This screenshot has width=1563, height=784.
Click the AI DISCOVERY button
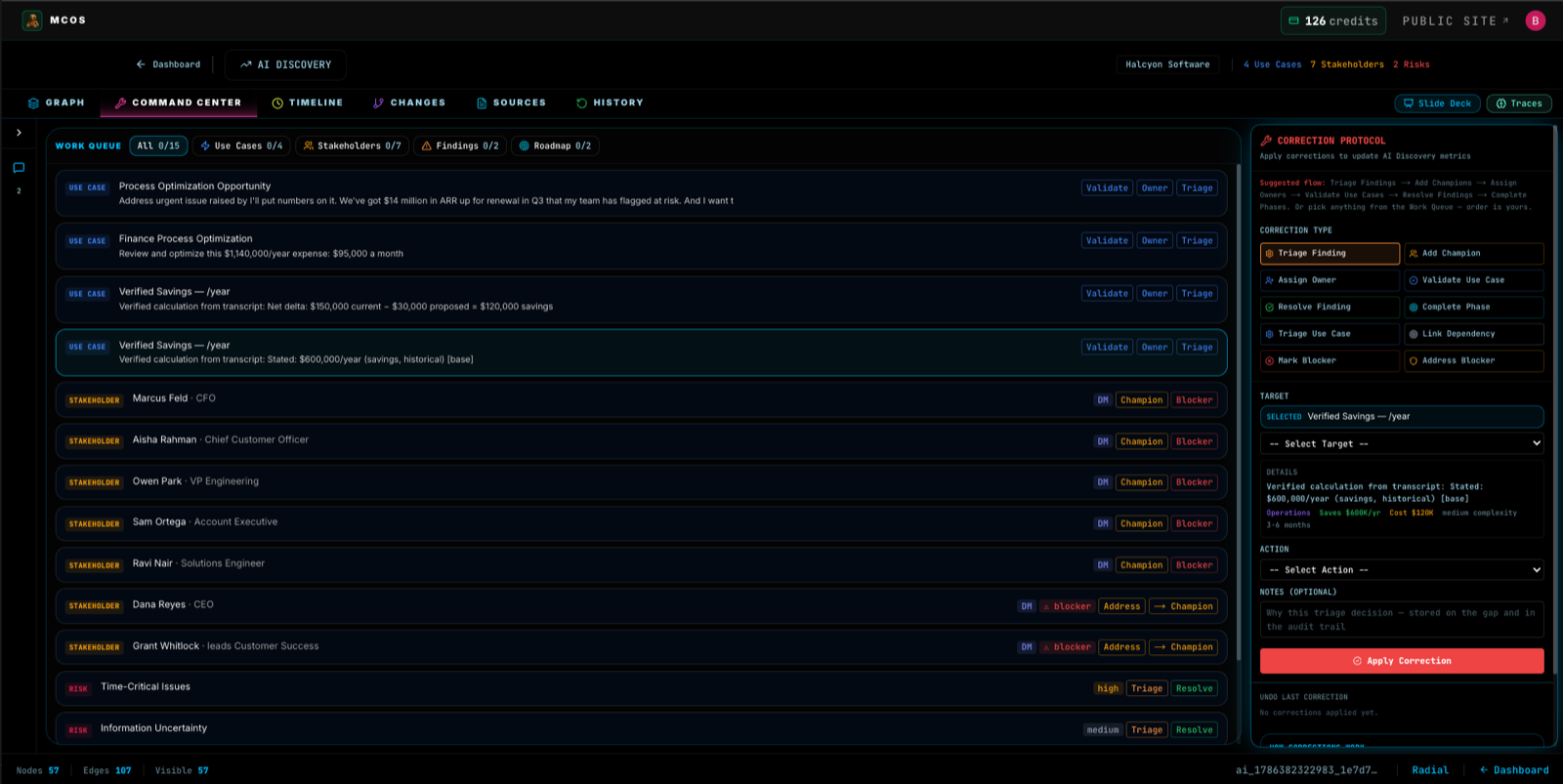coord(285,64)
